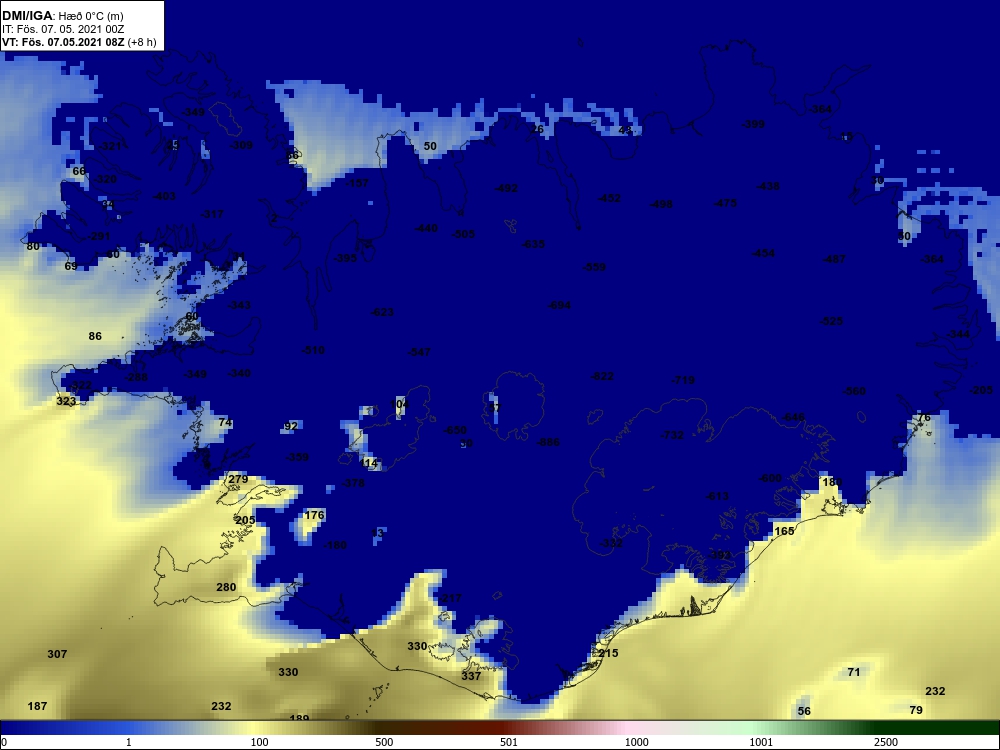Image resolution: width=1000 pixels, height=750 pixels.
Task: Click the colorbar label '1001'
Action: tap(761, 742)
